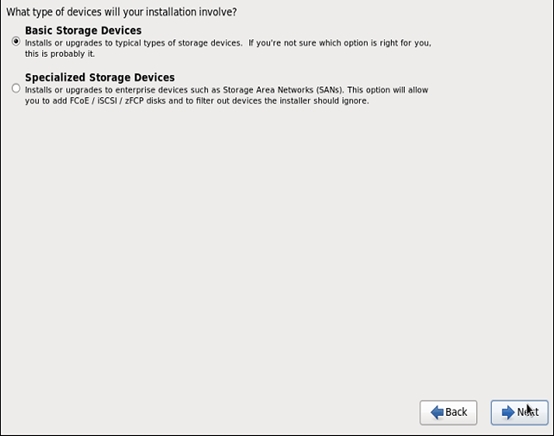Click the 'What type of devices' question heading

point(122,12)
